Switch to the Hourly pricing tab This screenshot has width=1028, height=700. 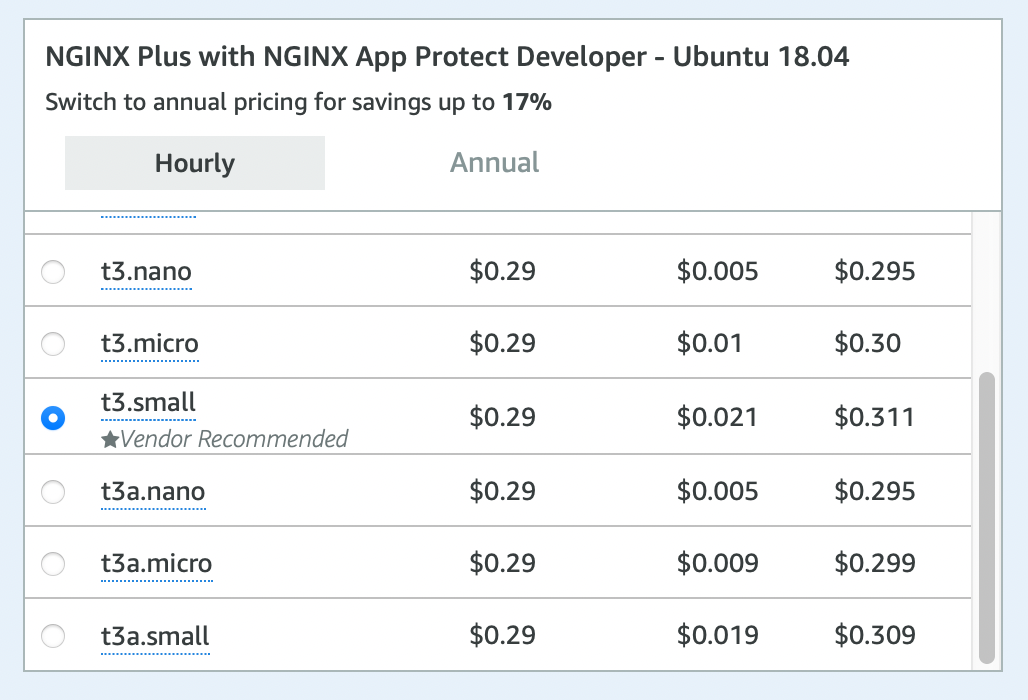[195, 163]
